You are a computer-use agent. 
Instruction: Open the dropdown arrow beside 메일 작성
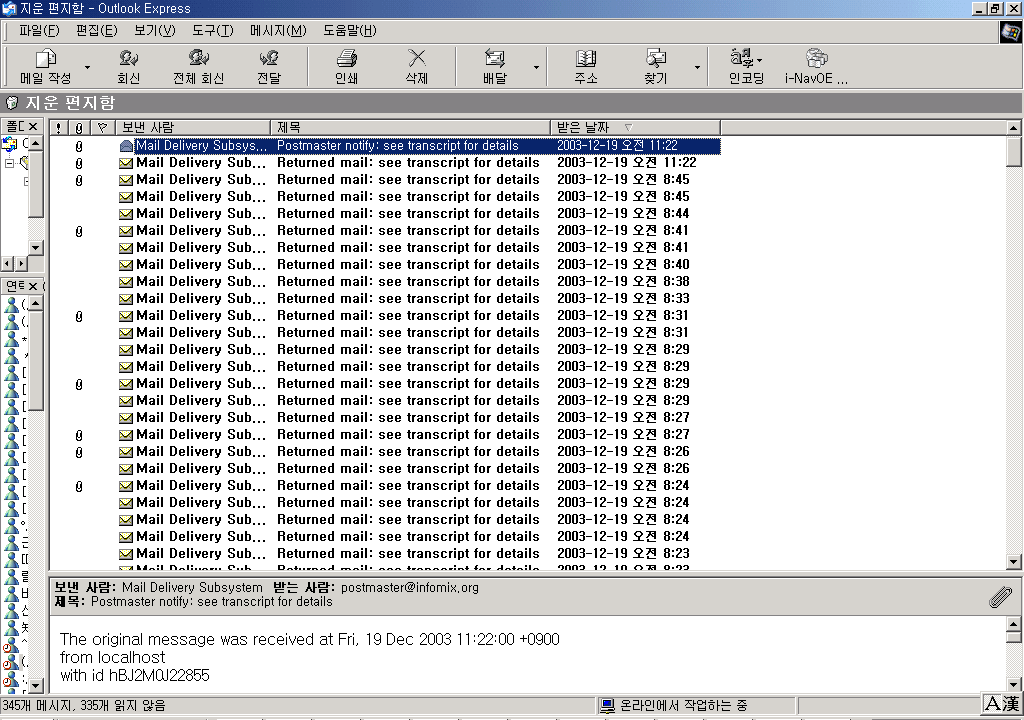[87, 67]
